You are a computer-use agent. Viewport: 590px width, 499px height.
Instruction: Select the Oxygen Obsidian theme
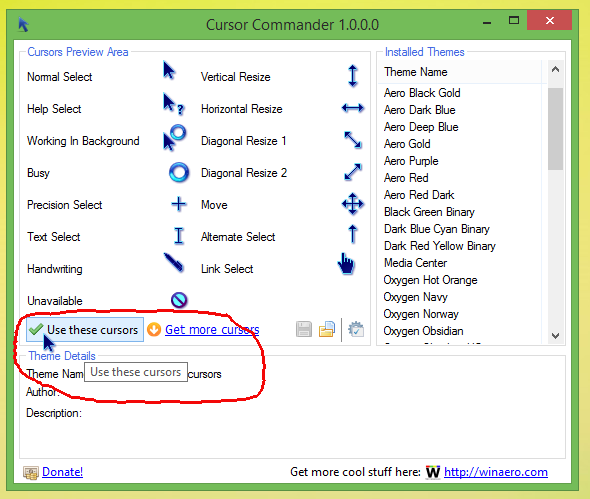click(x=423, y=331)
